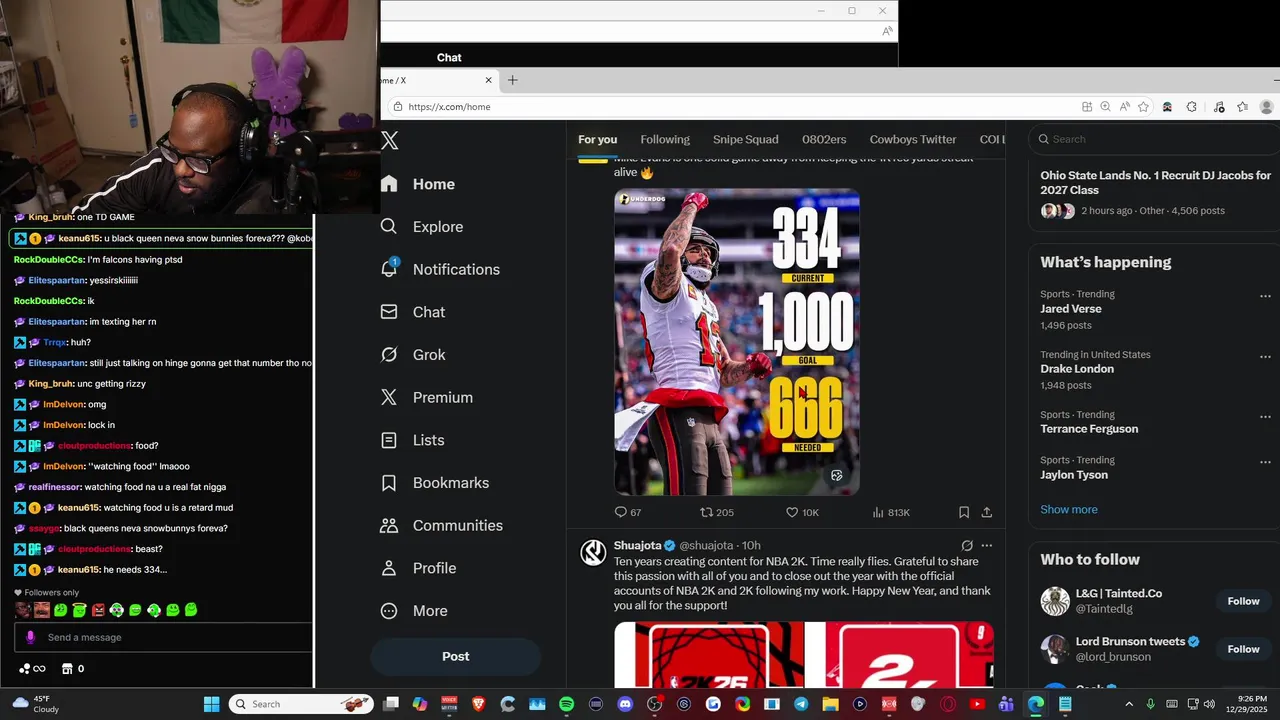Open Profile in X sidebar
This screenshot has height=720, width=1280.
coord(418,568)
